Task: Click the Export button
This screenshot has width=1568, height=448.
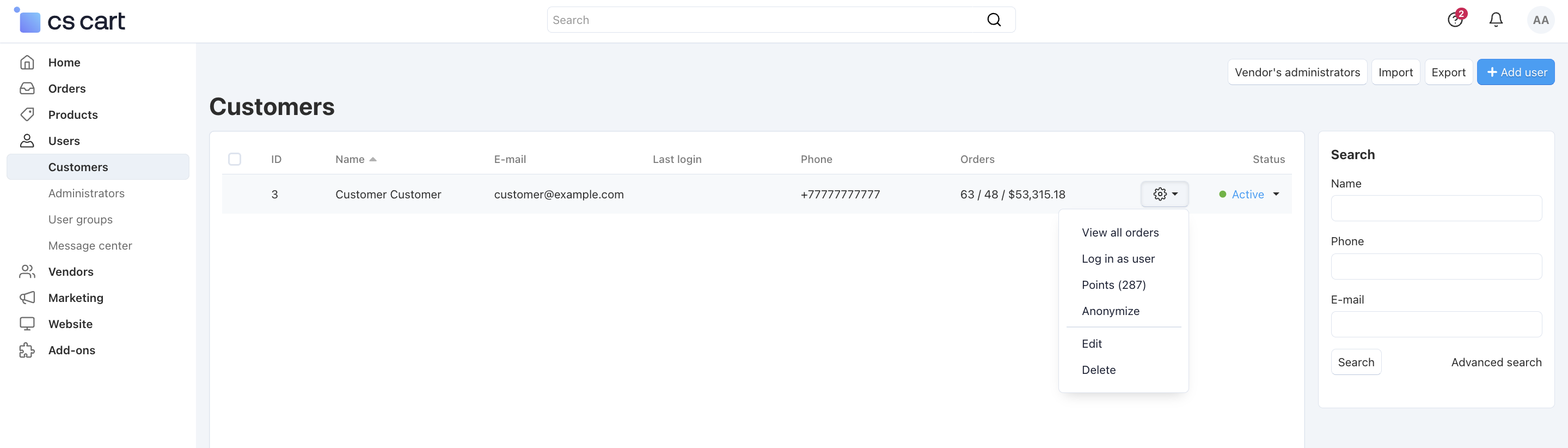Action: pyautogui.click(x=1448, y=72)
